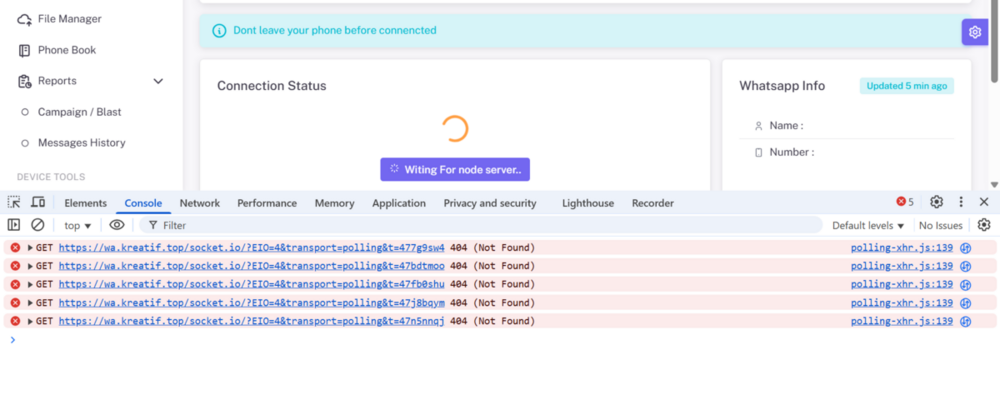Click AI assistance icon on 47fb0shu row

coord(966,285)
